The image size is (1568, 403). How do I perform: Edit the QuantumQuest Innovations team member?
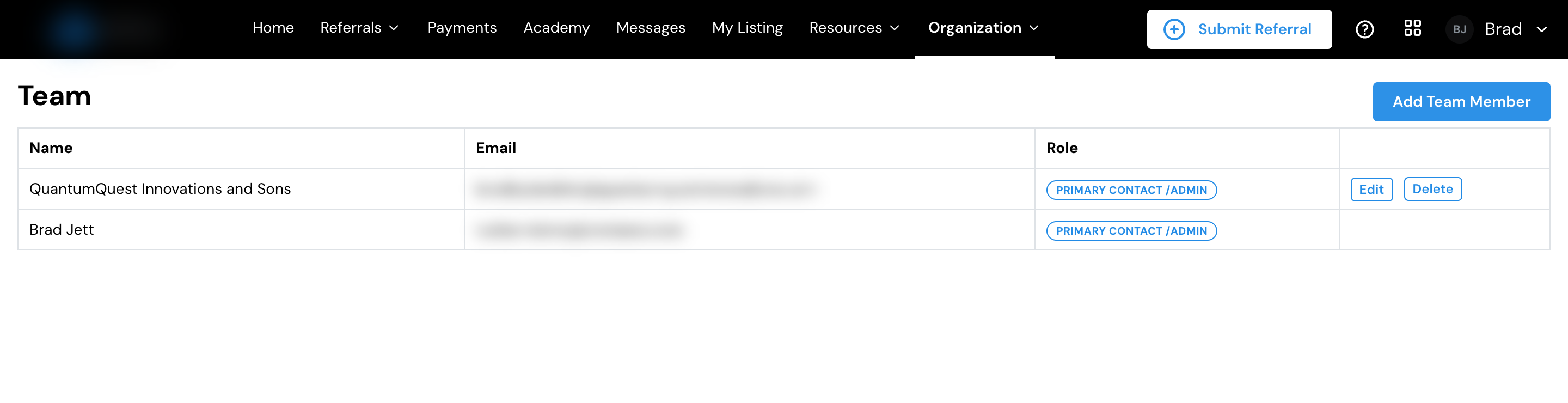click(1371, 190)
